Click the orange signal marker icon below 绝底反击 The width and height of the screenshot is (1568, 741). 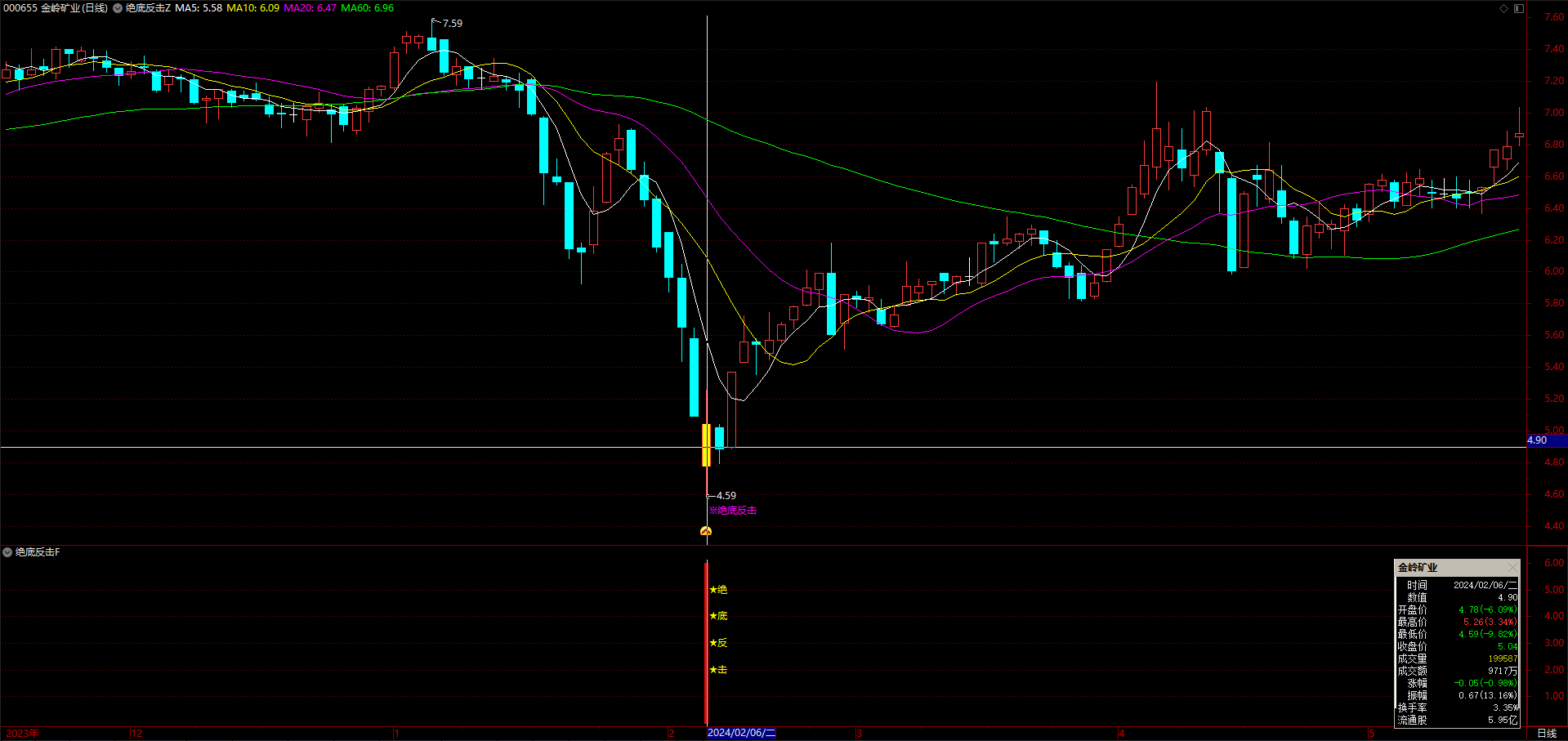click(706, 531)
